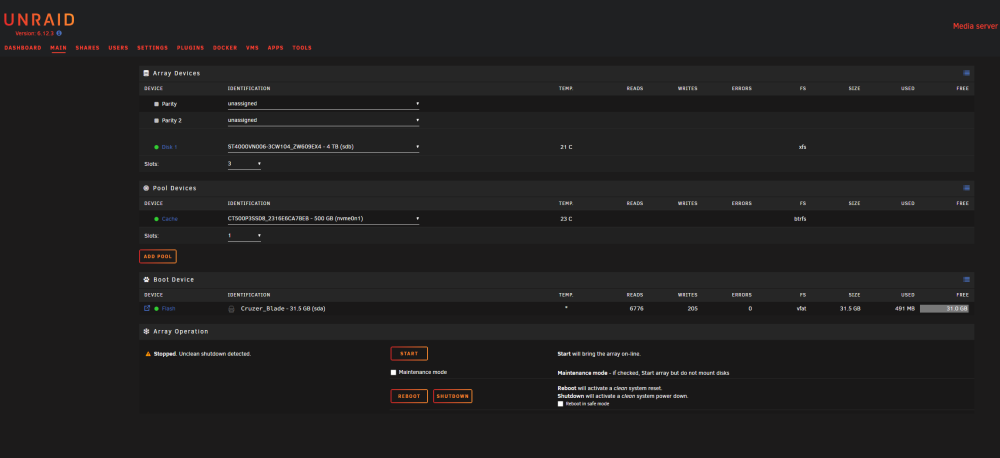Open the Disk 1 device link
Viewport: 1000px width, 458px height.
(169, 147)
